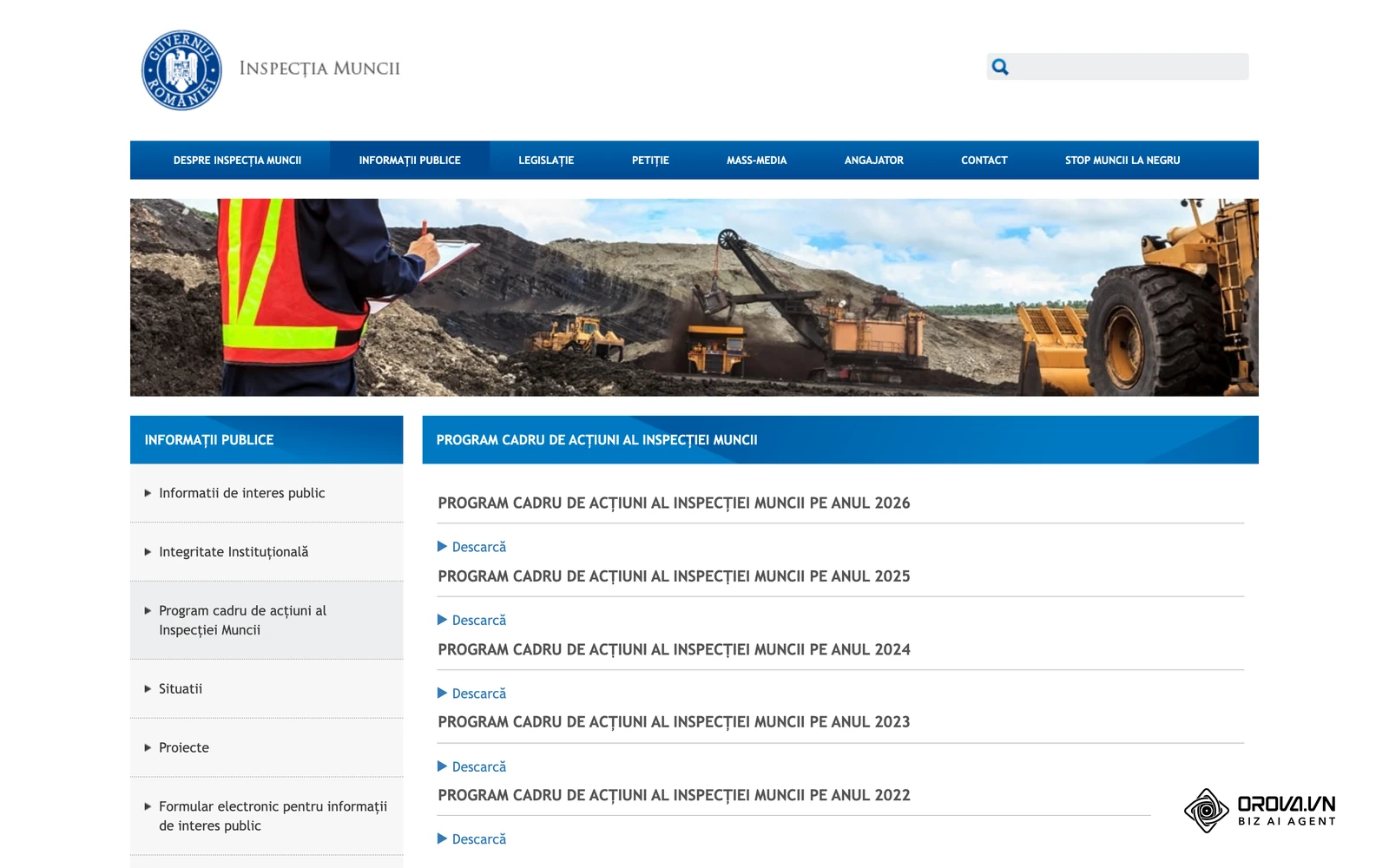The image size is (1389, 868).
Task: Click the 2022 program heading text
Action: point(674,795)
